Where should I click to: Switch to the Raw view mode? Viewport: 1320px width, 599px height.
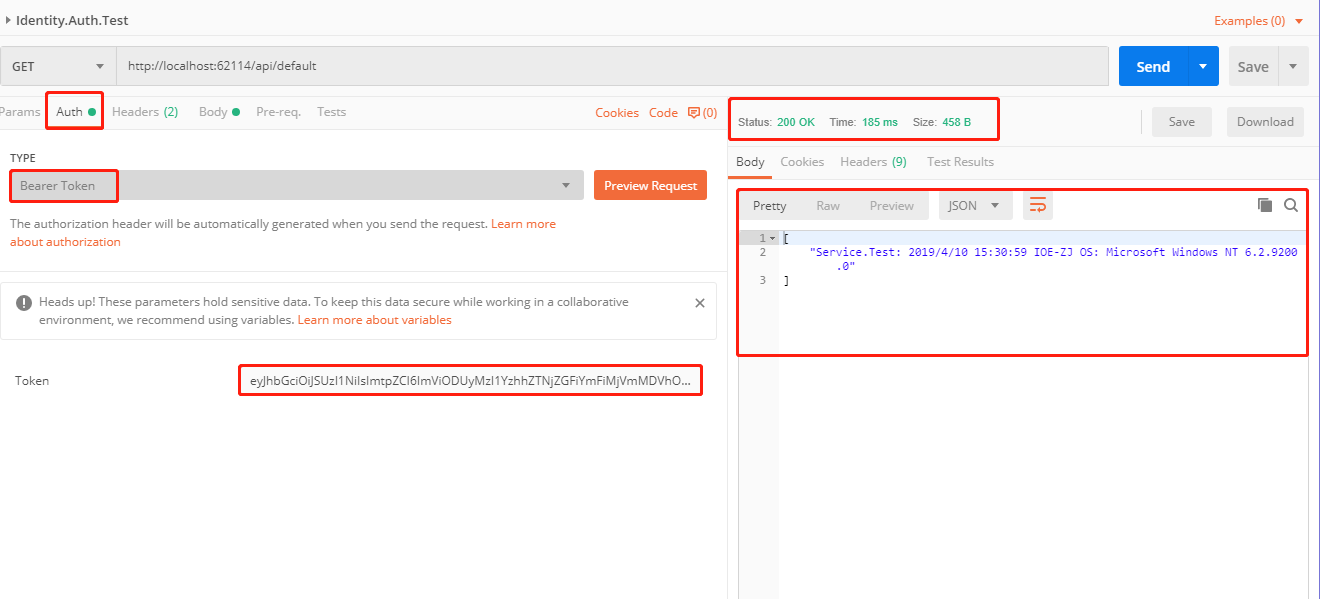[828, 206]
